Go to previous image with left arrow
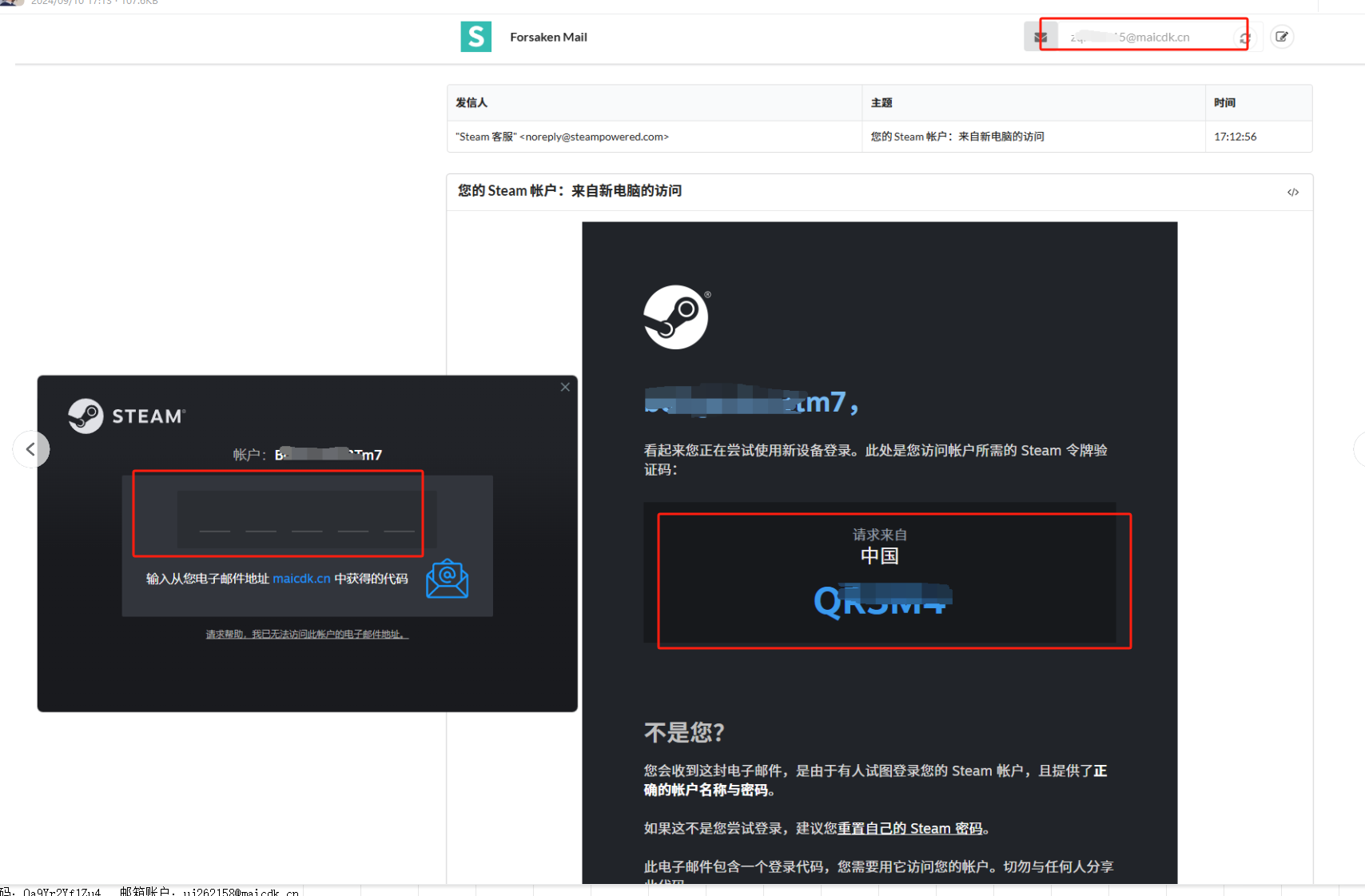The width and height of the screenshot is (1365, 896). click(x=30, y=449)
